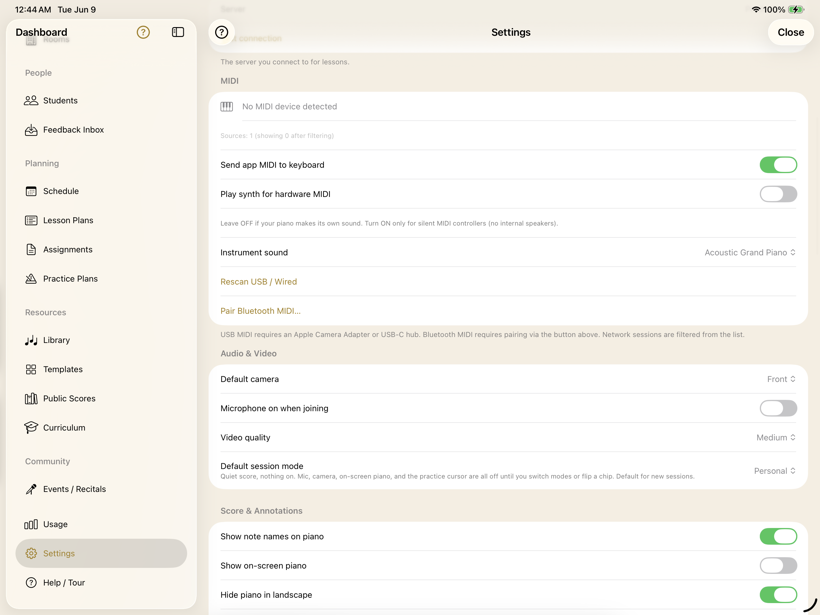Click the help circle icon in Settings header

[222, 32]
